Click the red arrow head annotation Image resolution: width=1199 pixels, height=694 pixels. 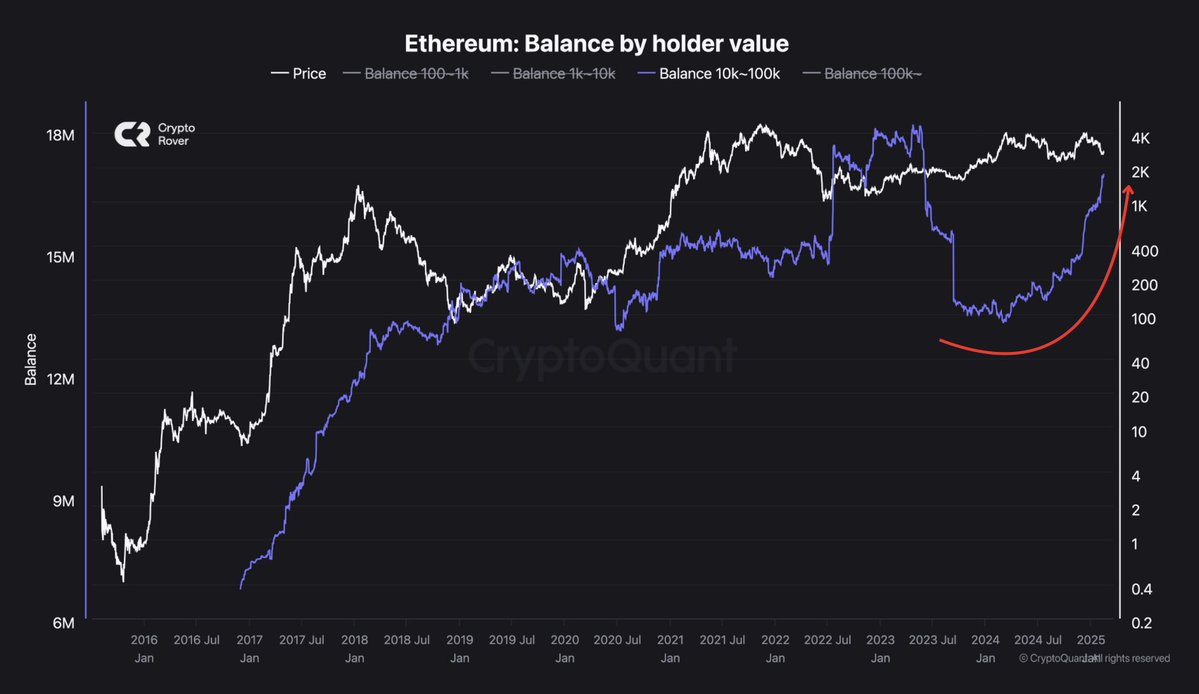point(1127,189)
